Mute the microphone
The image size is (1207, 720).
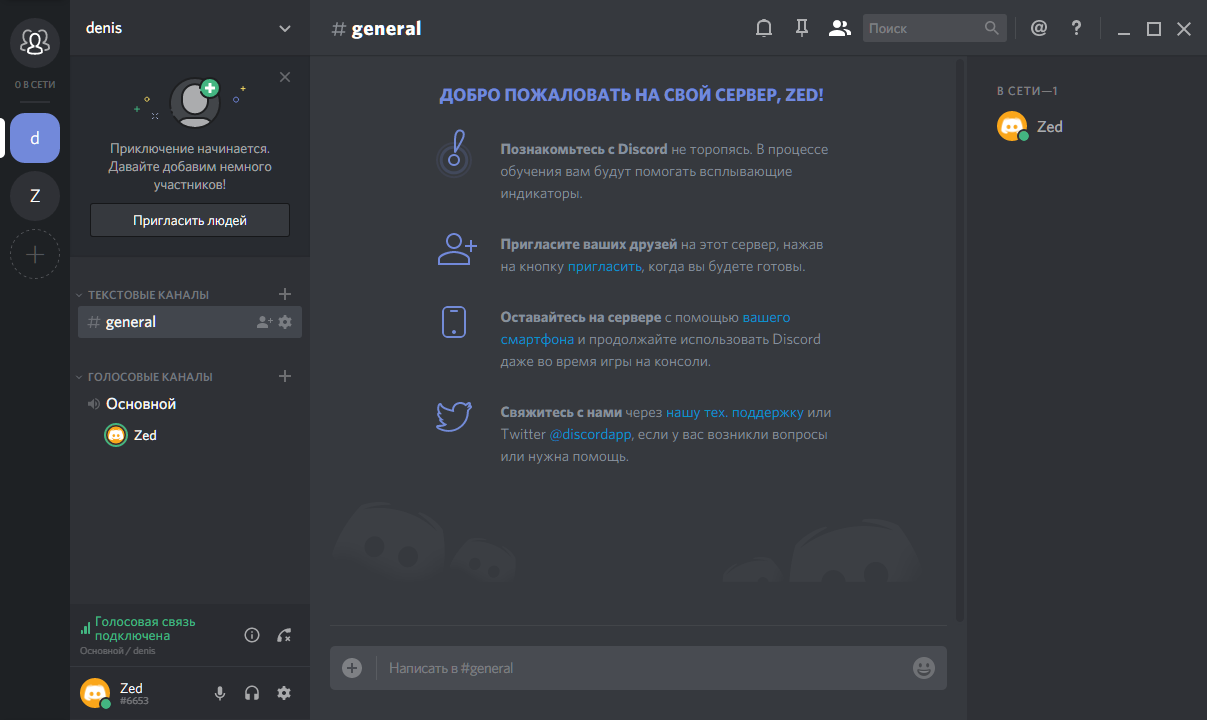[x=220, y=693]
